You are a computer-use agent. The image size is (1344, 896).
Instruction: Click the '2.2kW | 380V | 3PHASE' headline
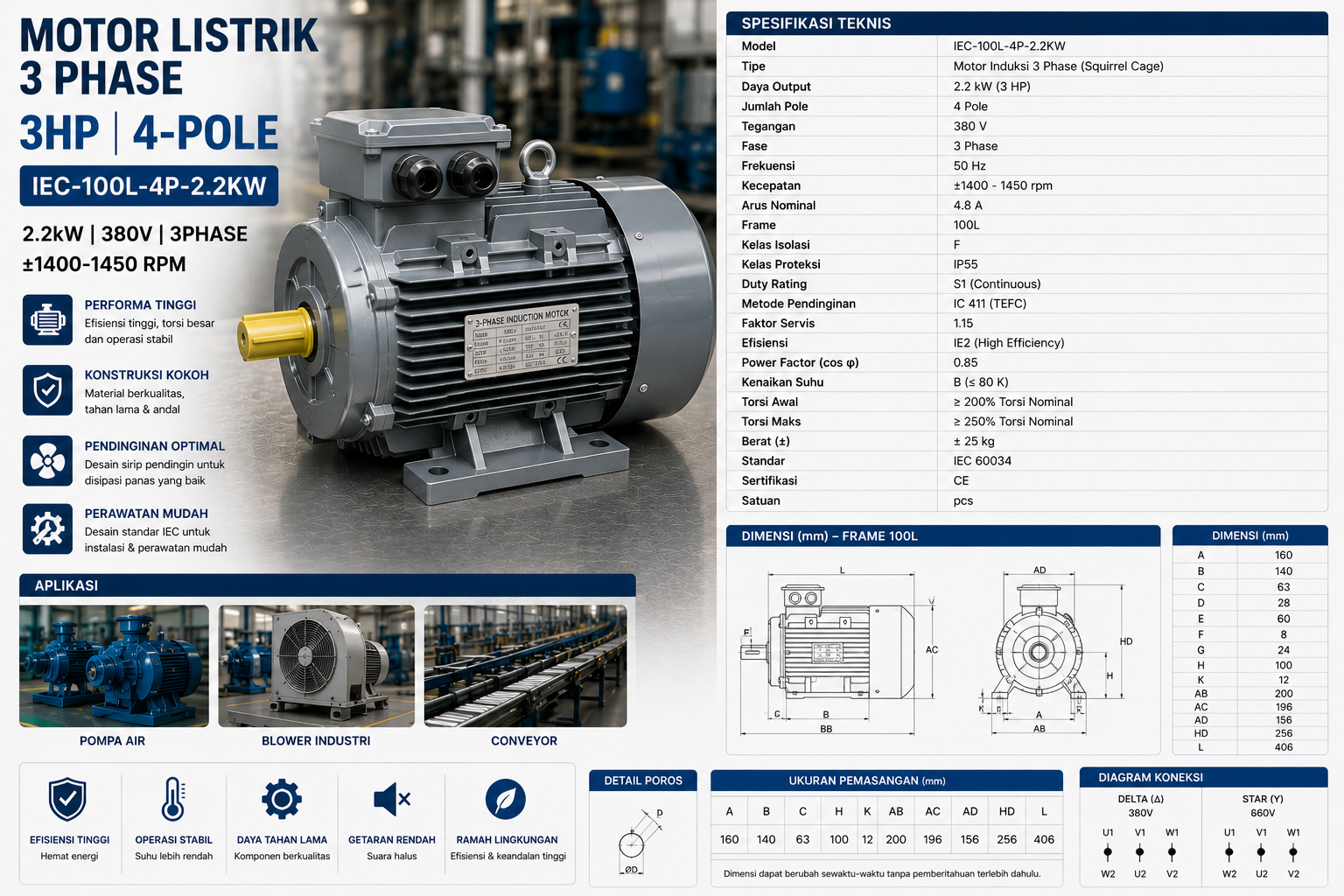point(135,234)
